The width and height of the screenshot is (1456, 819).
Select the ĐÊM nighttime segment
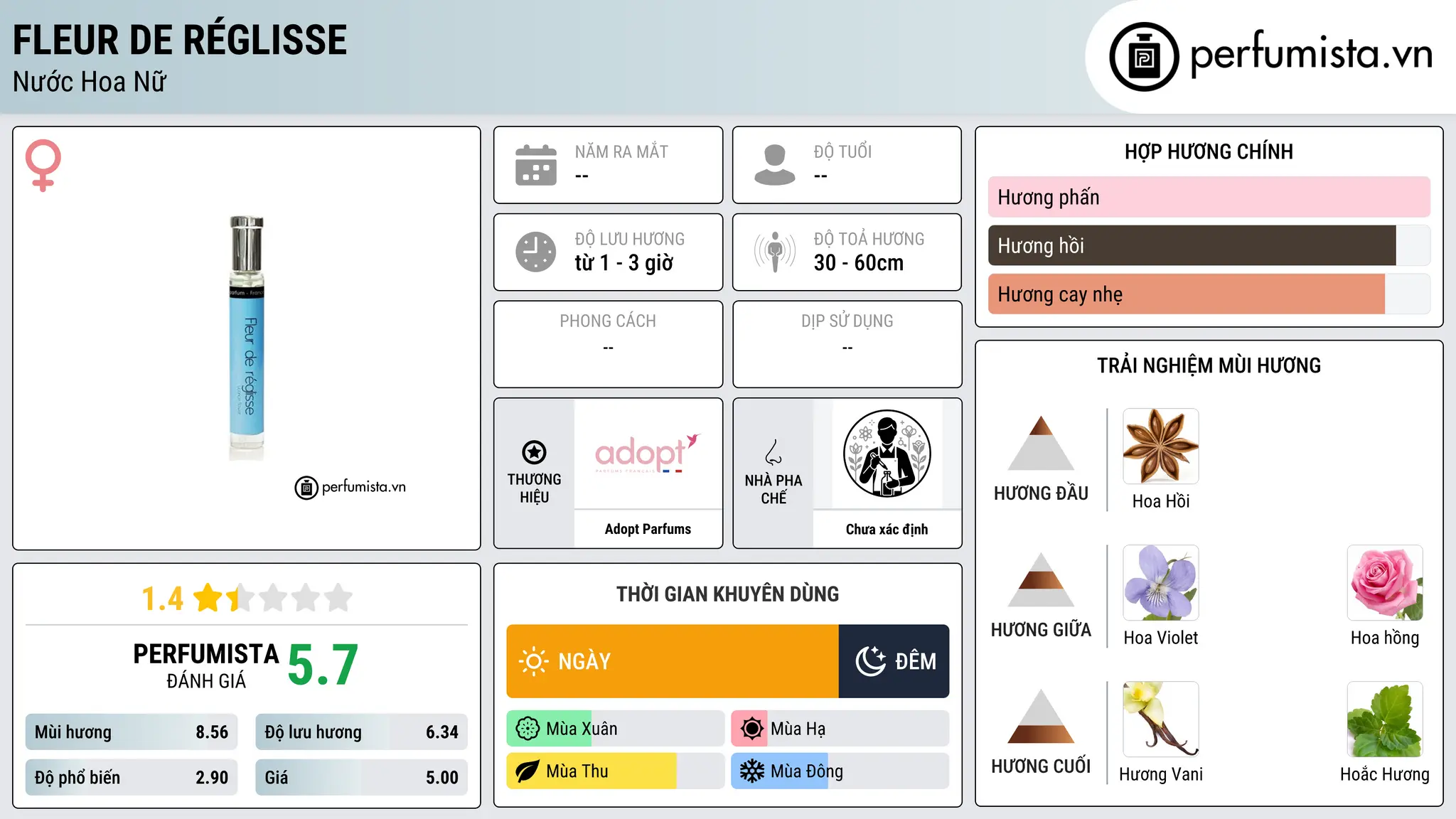click(894, 661)
